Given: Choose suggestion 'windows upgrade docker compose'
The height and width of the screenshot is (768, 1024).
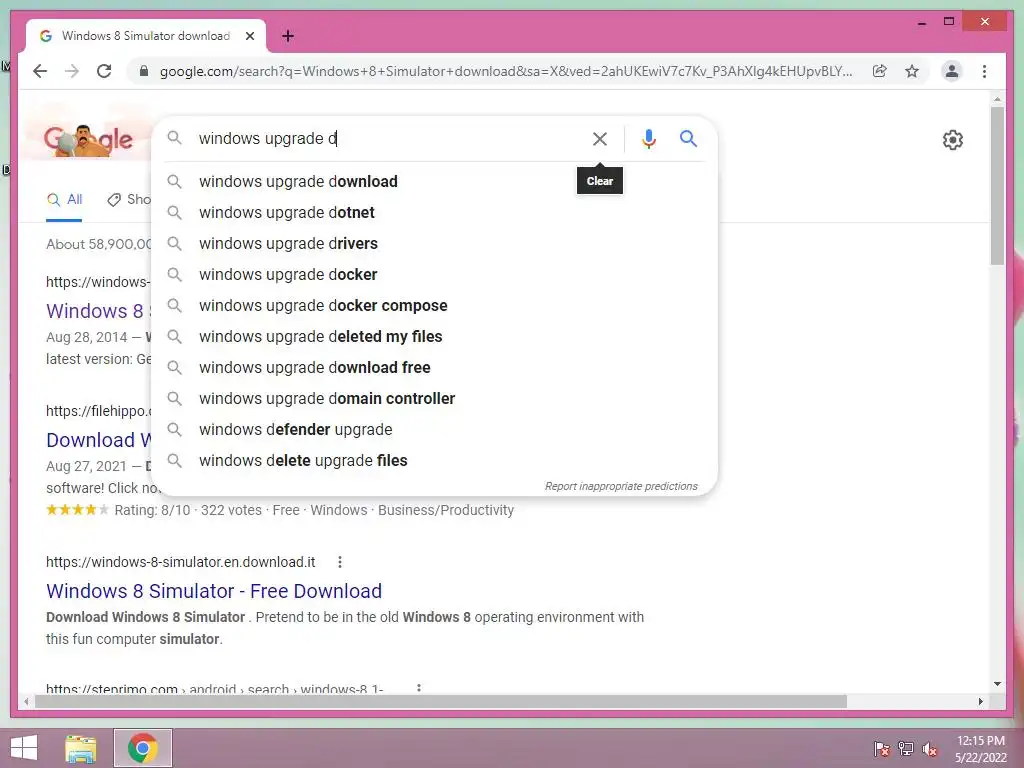Looking at the screenshot, I should 434,306.
